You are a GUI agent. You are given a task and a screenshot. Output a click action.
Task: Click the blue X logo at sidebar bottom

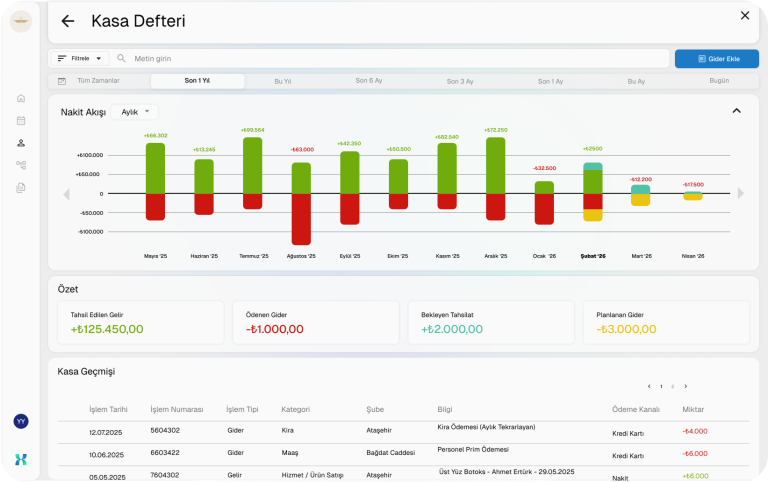(21, 459)
